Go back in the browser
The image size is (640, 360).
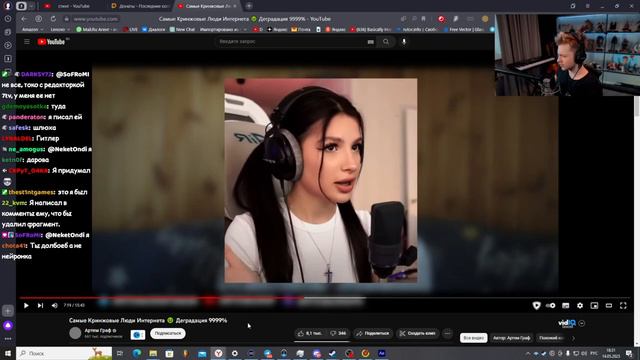24,19
